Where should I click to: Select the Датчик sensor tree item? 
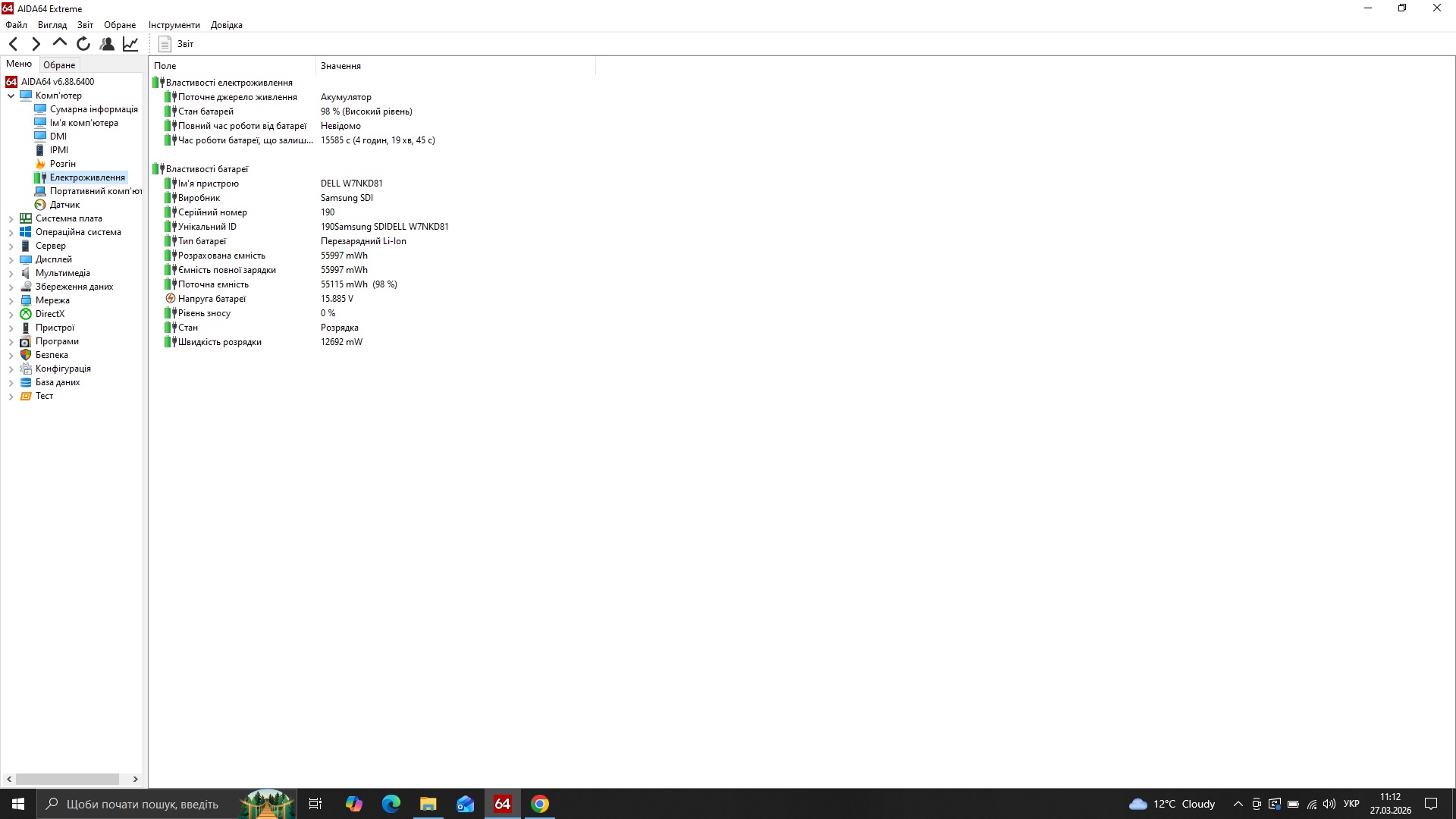click(x=64, y=205)
